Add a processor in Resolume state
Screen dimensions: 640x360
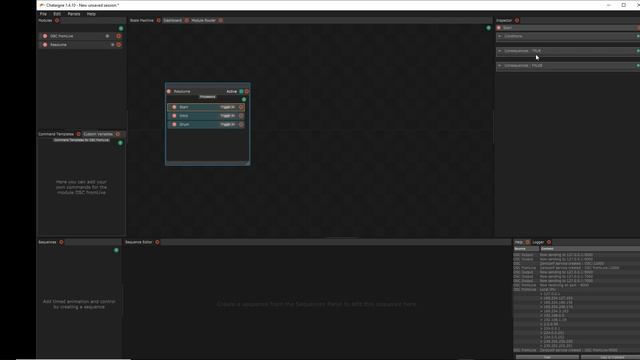pyautogui.click(x=244, y=99)
